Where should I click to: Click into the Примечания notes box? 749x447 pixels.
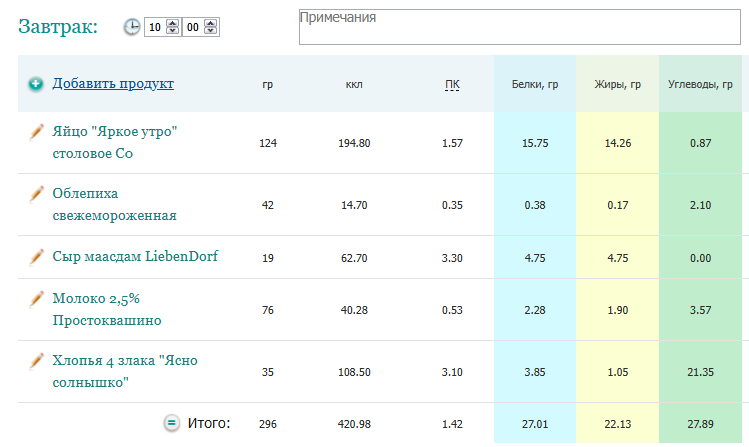[x=520, y=27]
